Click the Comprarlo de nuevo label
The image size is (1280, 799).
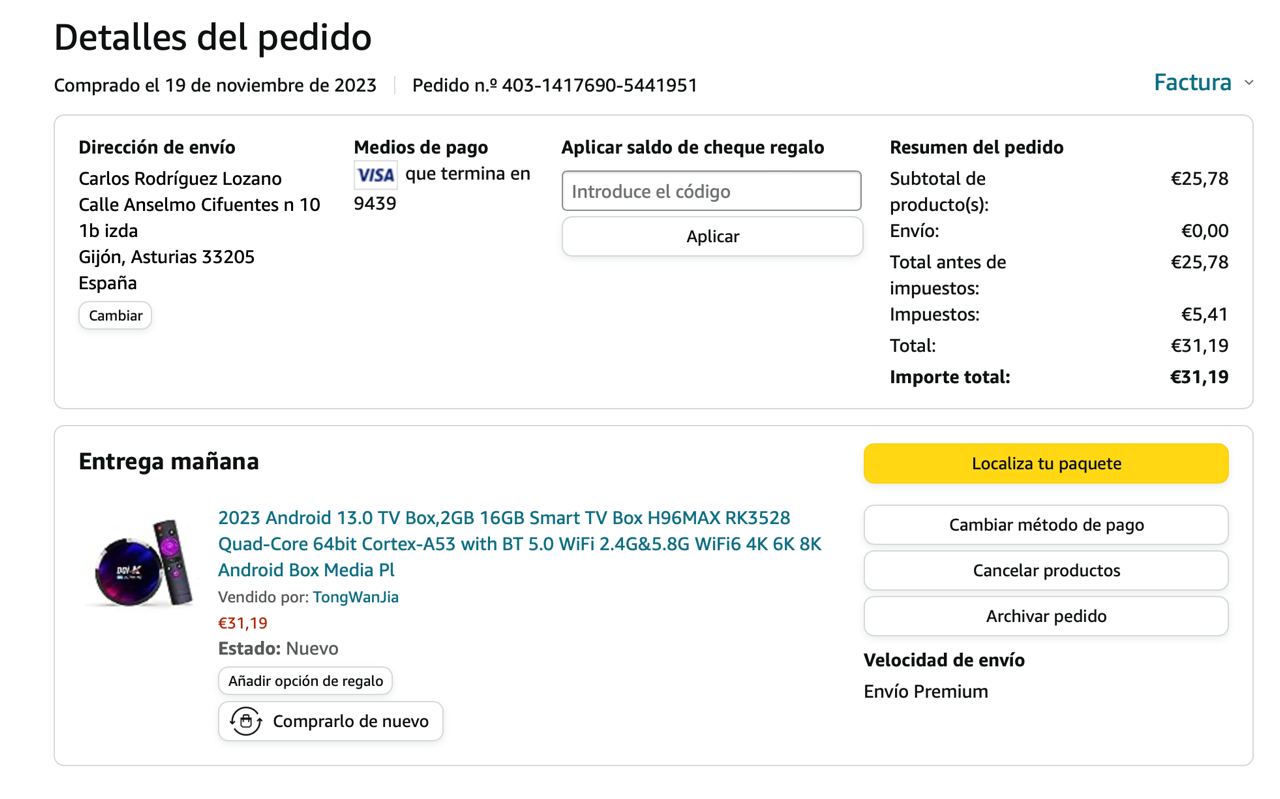[350, 721]
